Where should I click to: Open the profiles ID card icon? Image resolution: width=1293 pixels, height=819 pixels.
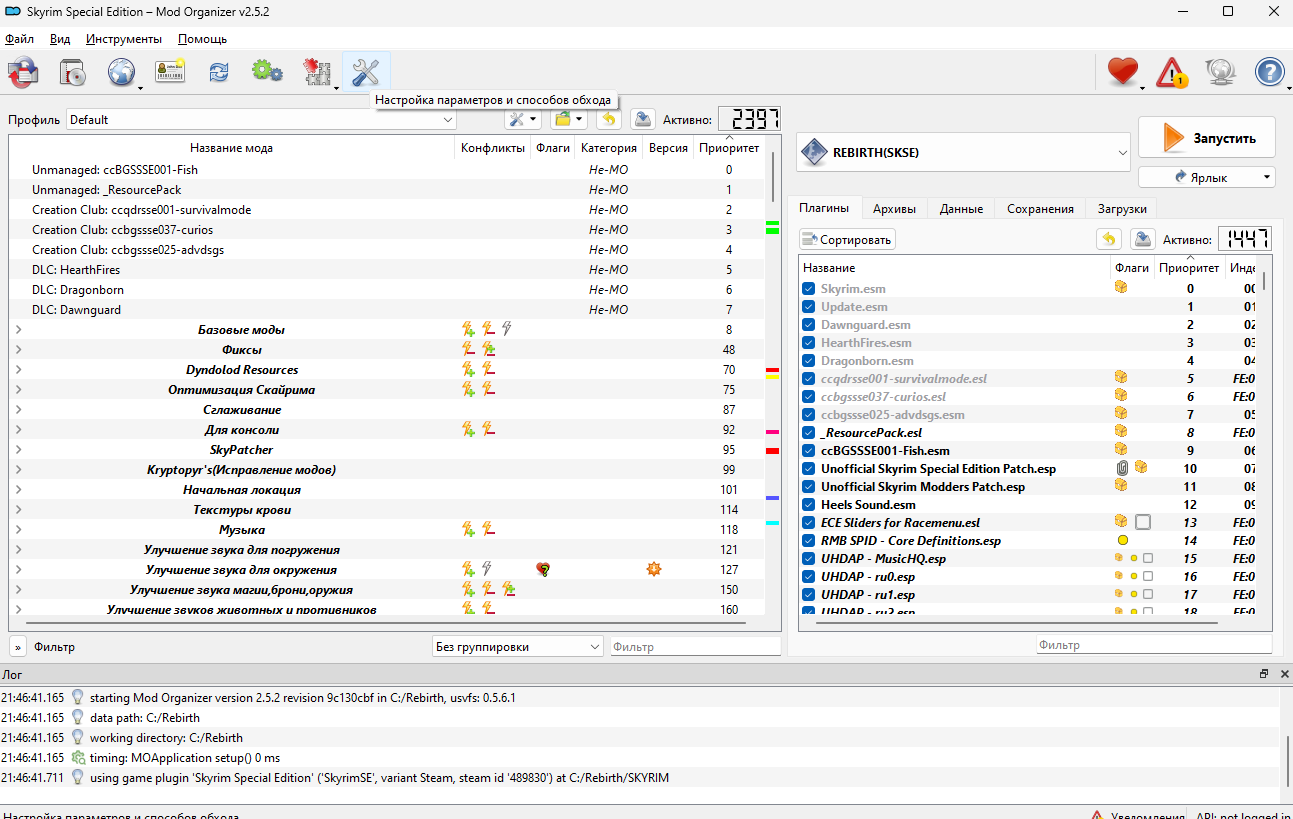tap(170, 72)
